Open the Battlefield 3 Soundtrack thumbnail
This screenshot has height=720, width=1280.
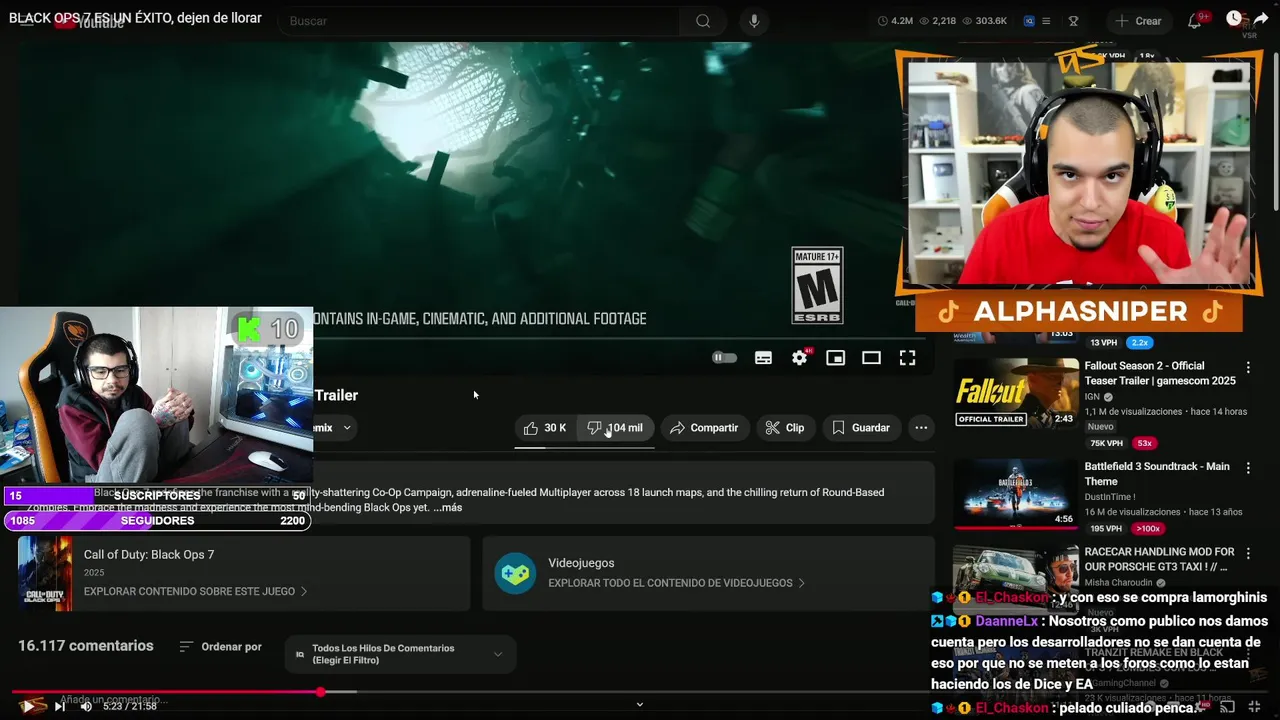pyautogui.click(x=1015, y=493)
